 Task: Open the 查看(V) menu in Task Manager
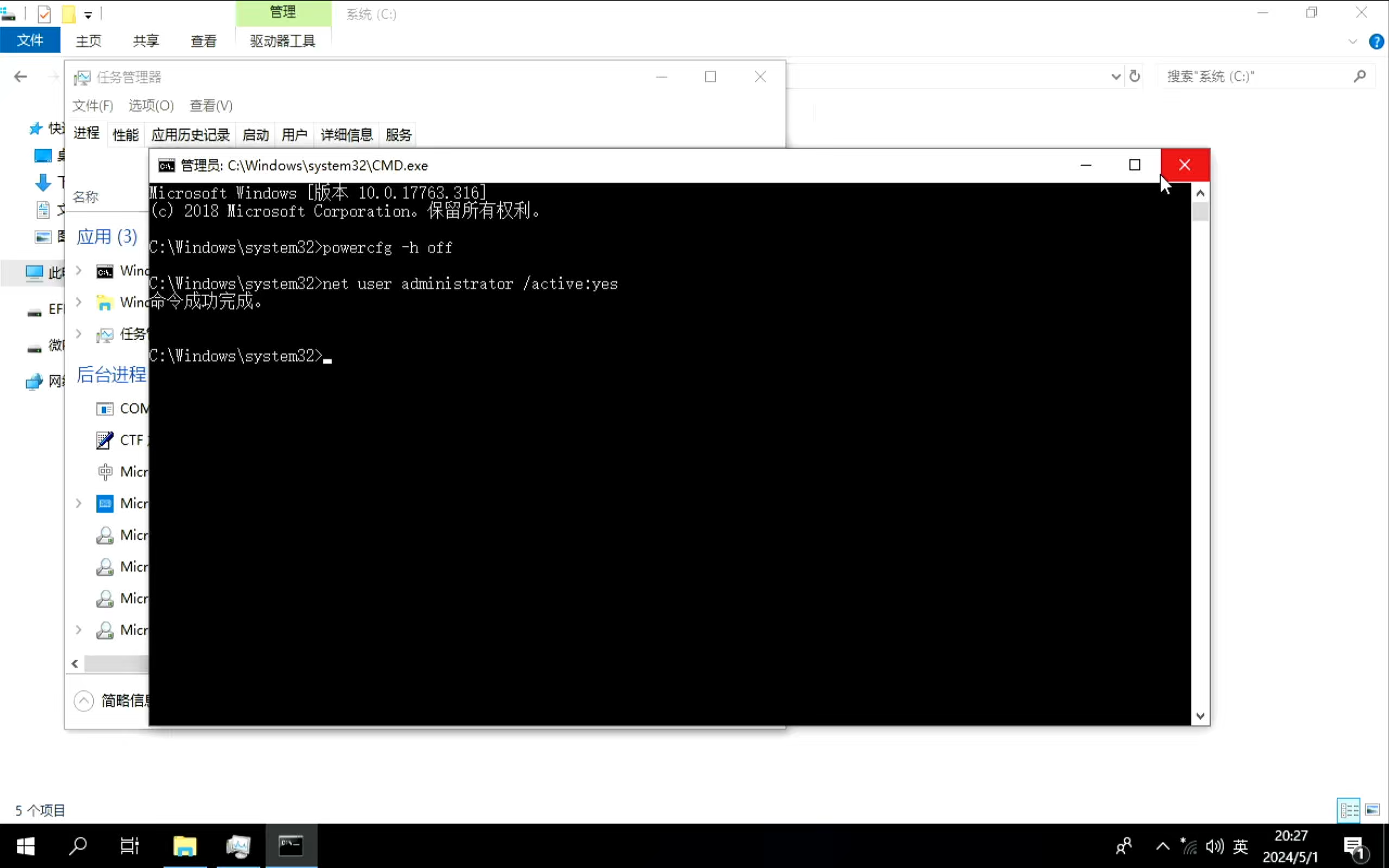coord(211,106)
